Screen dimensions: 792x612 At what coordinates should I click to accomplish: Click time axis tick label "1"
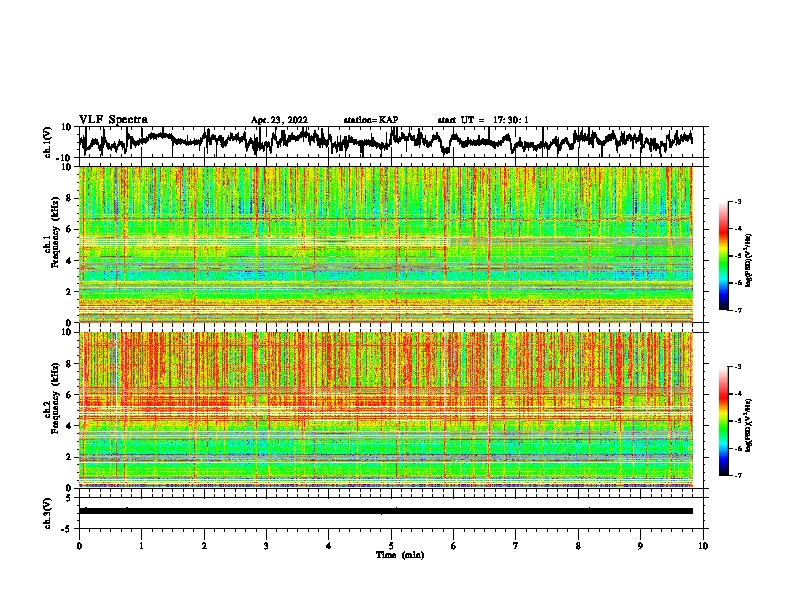coord(141,546)
